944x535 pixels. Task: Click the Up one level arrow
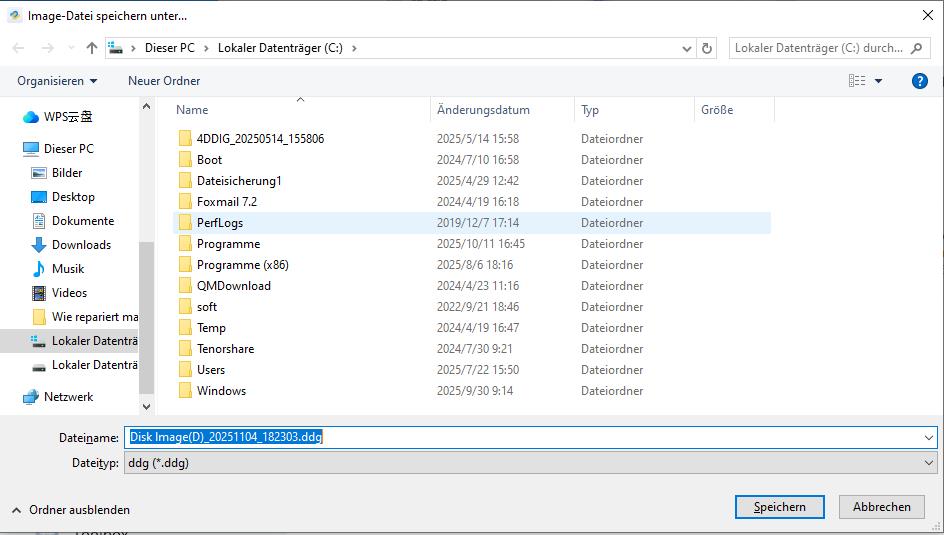click(x=92, y=48)
